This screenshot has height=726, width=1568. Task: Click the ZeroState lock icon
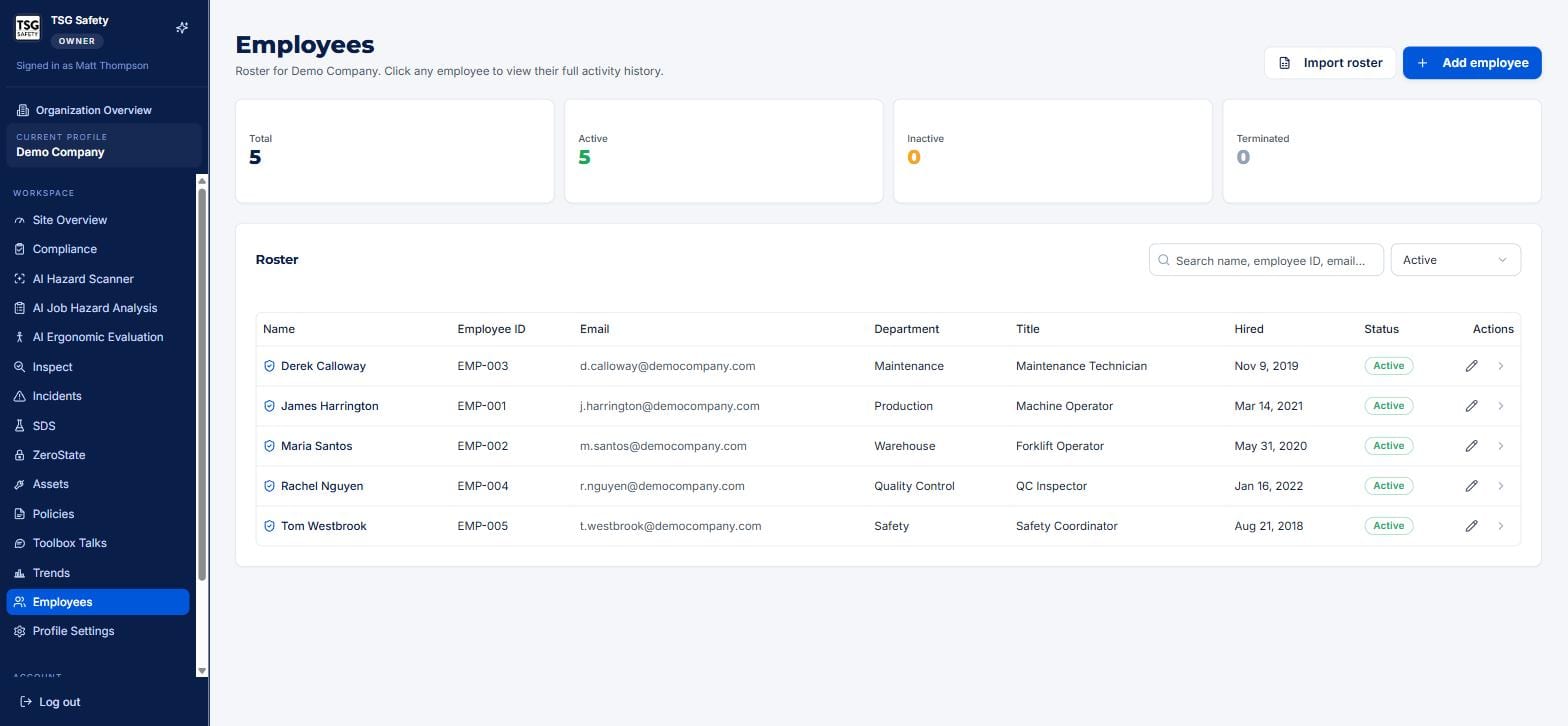tap(19, 455)
